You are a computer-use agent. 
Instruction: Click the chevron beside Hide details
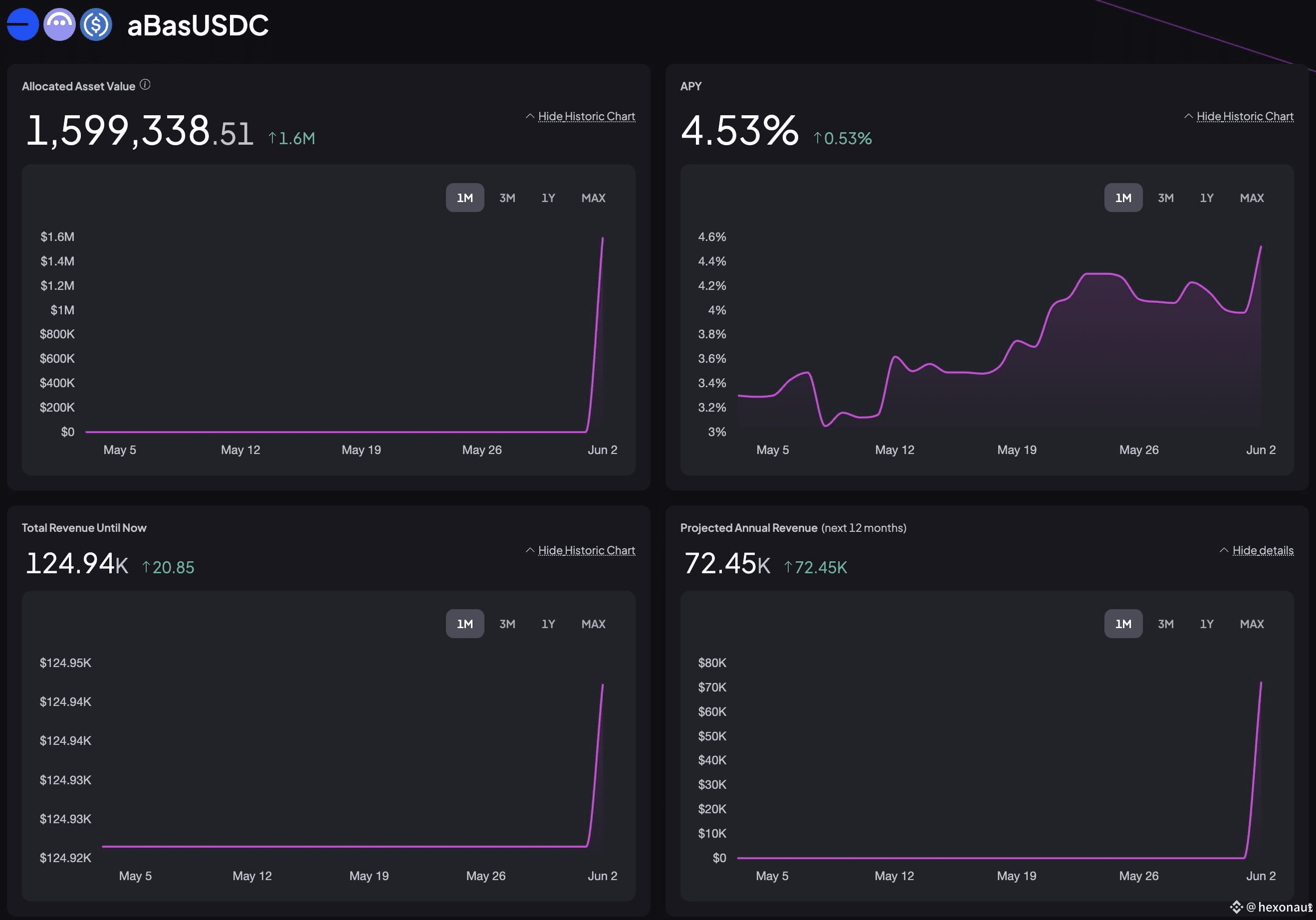(x=1224, y=550)
